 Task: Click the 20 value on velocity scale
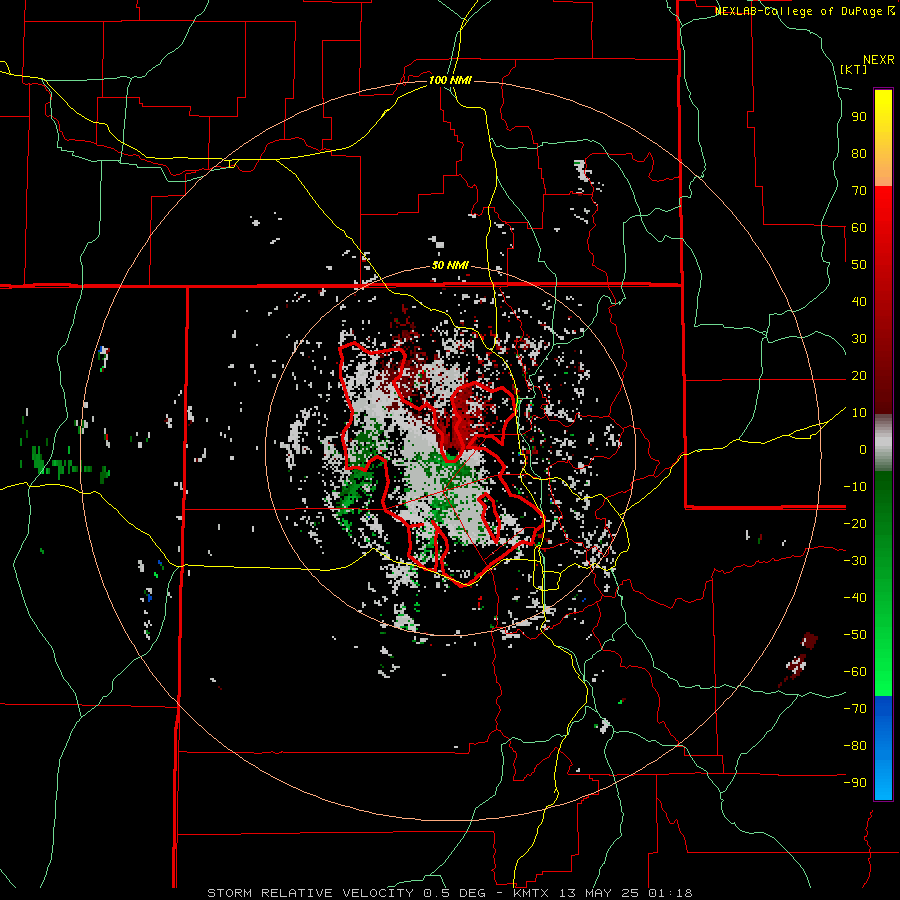(859, 376)
